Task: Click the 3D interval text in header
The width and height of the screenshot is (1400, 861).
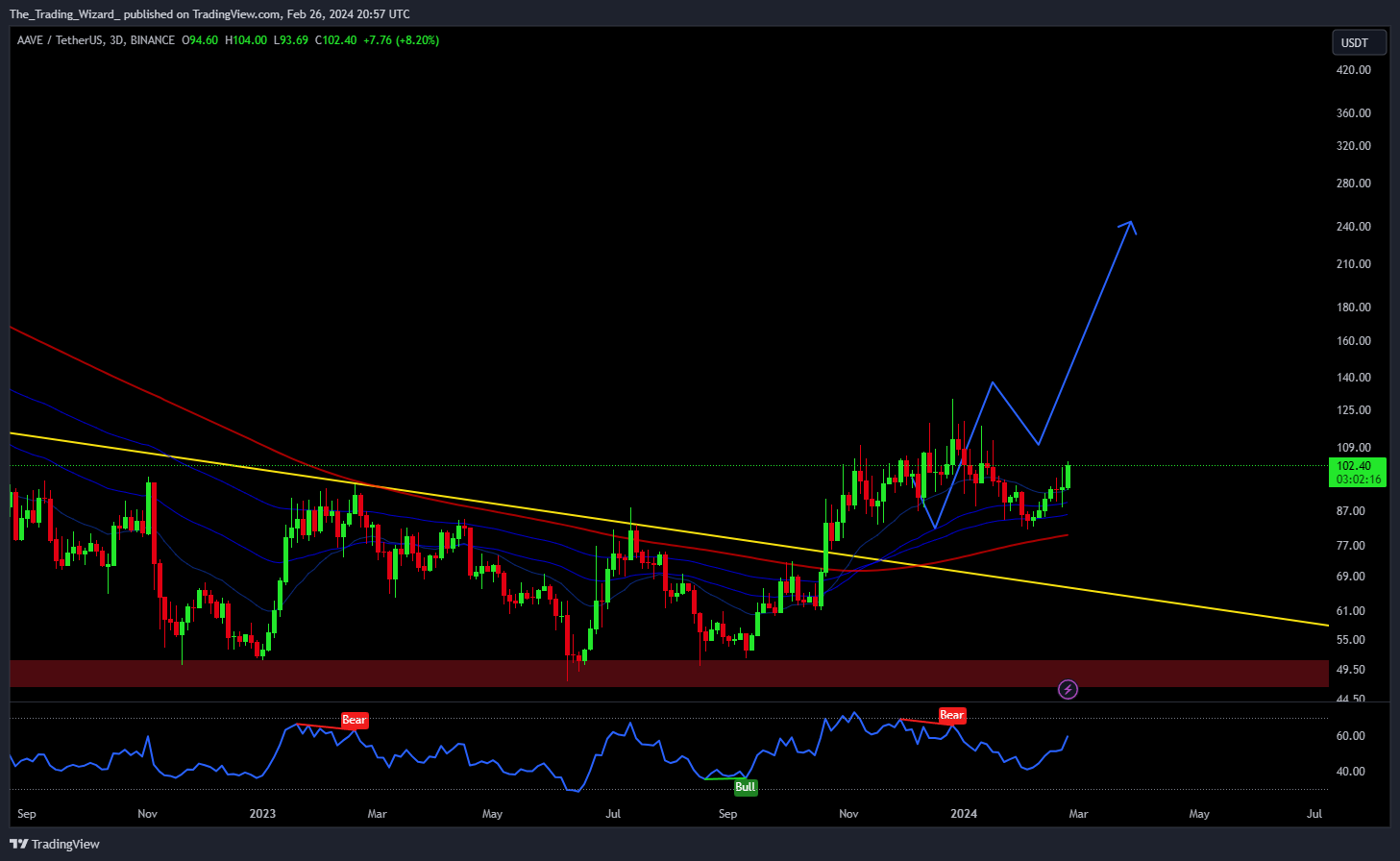Action: [116, 40]
